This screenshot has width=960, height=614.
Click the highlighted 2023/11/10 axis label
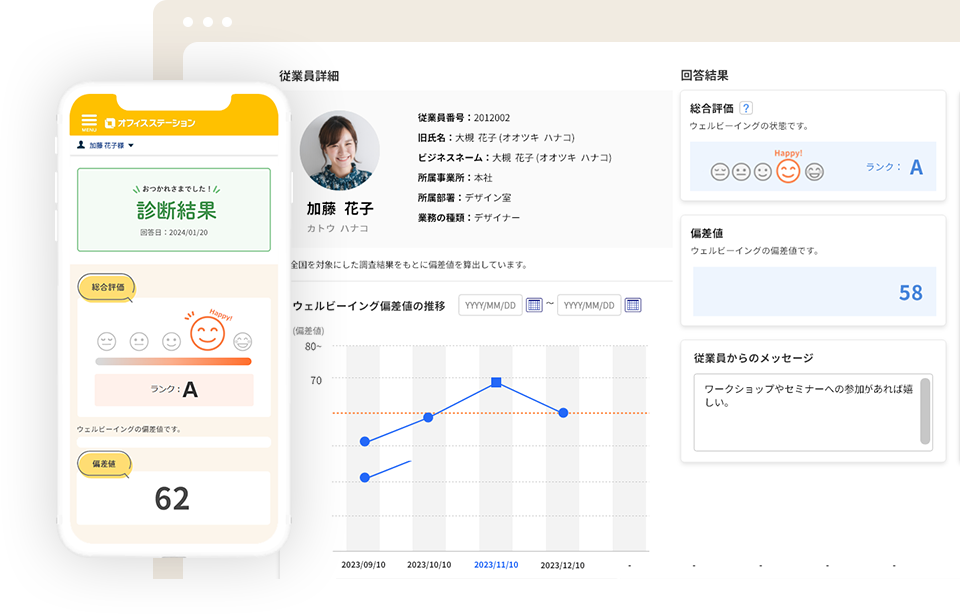tap(496, 565)
